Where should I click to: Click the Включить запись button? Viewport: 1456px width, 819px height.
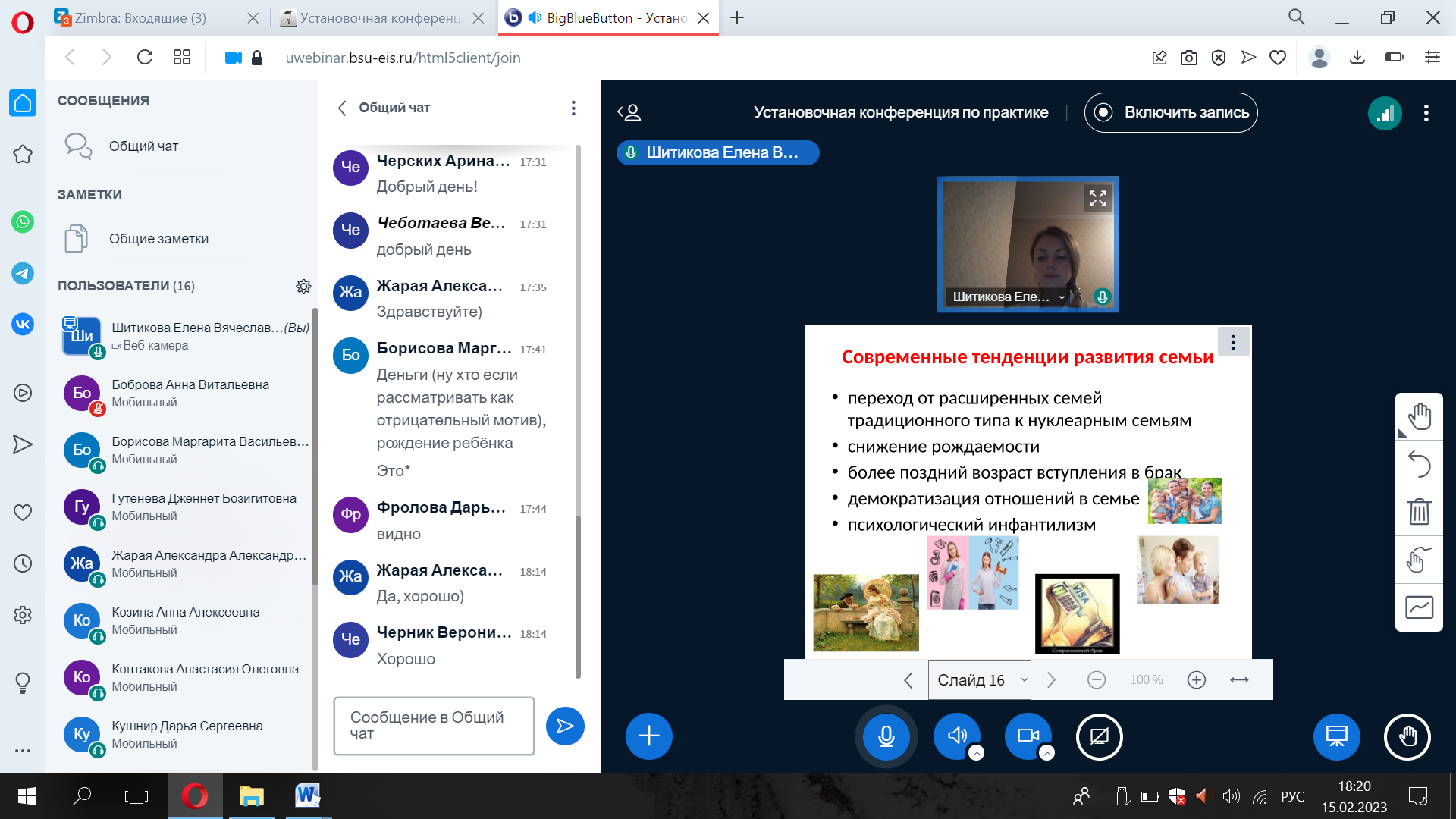pyautogui.click(x=1170, y=113)
